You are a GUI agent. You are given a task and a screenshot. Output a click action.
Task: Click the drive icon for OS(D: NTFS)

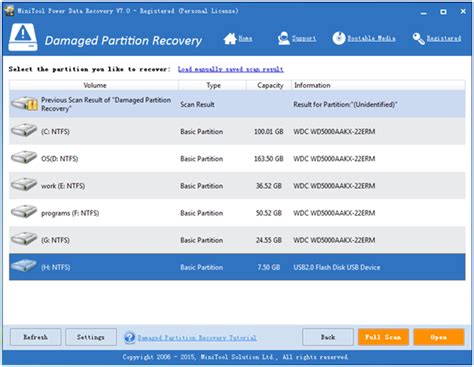tap(24, 157)
